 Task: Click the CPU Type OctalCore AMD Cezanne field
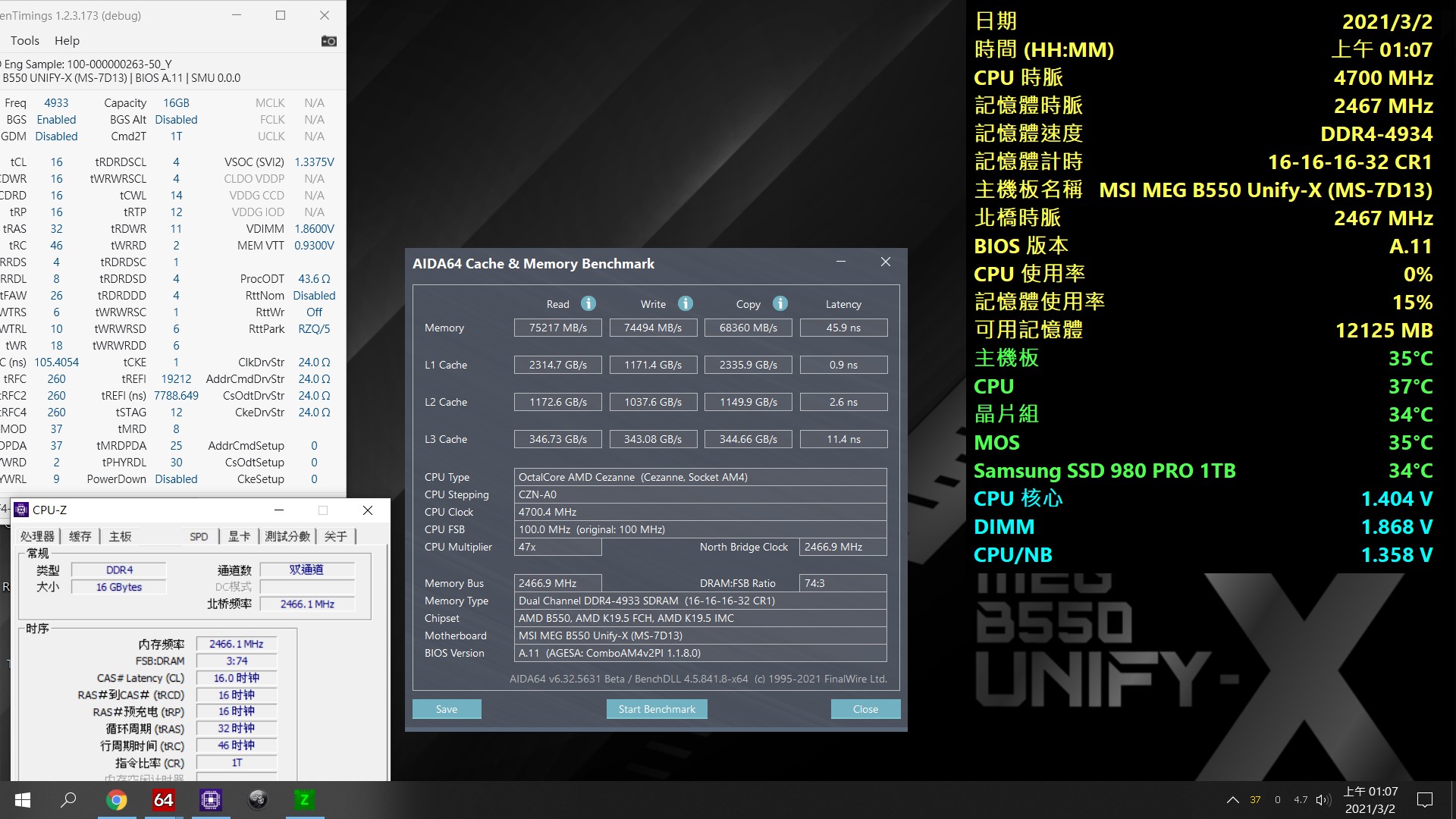(701, 477)
